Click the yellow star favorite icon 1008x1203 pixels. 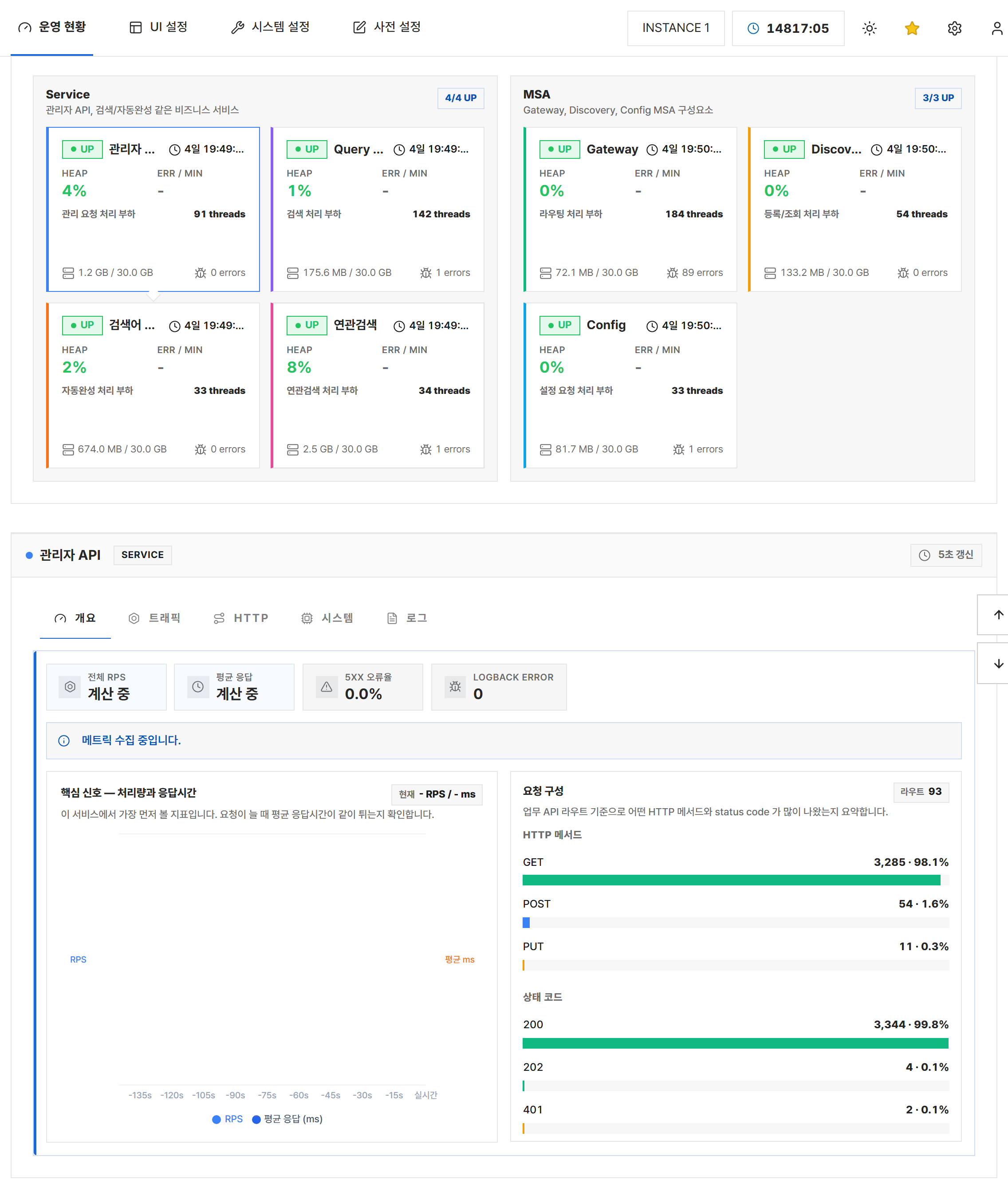point(912,28)
